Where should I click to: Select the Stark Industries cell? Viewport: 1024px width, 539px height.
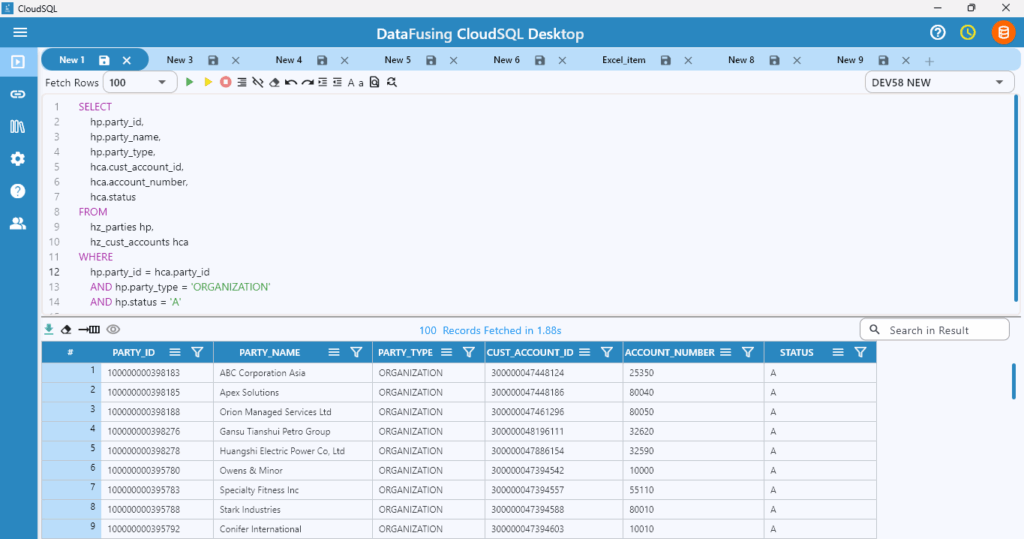pyautogui.click(x=293, y=510)
